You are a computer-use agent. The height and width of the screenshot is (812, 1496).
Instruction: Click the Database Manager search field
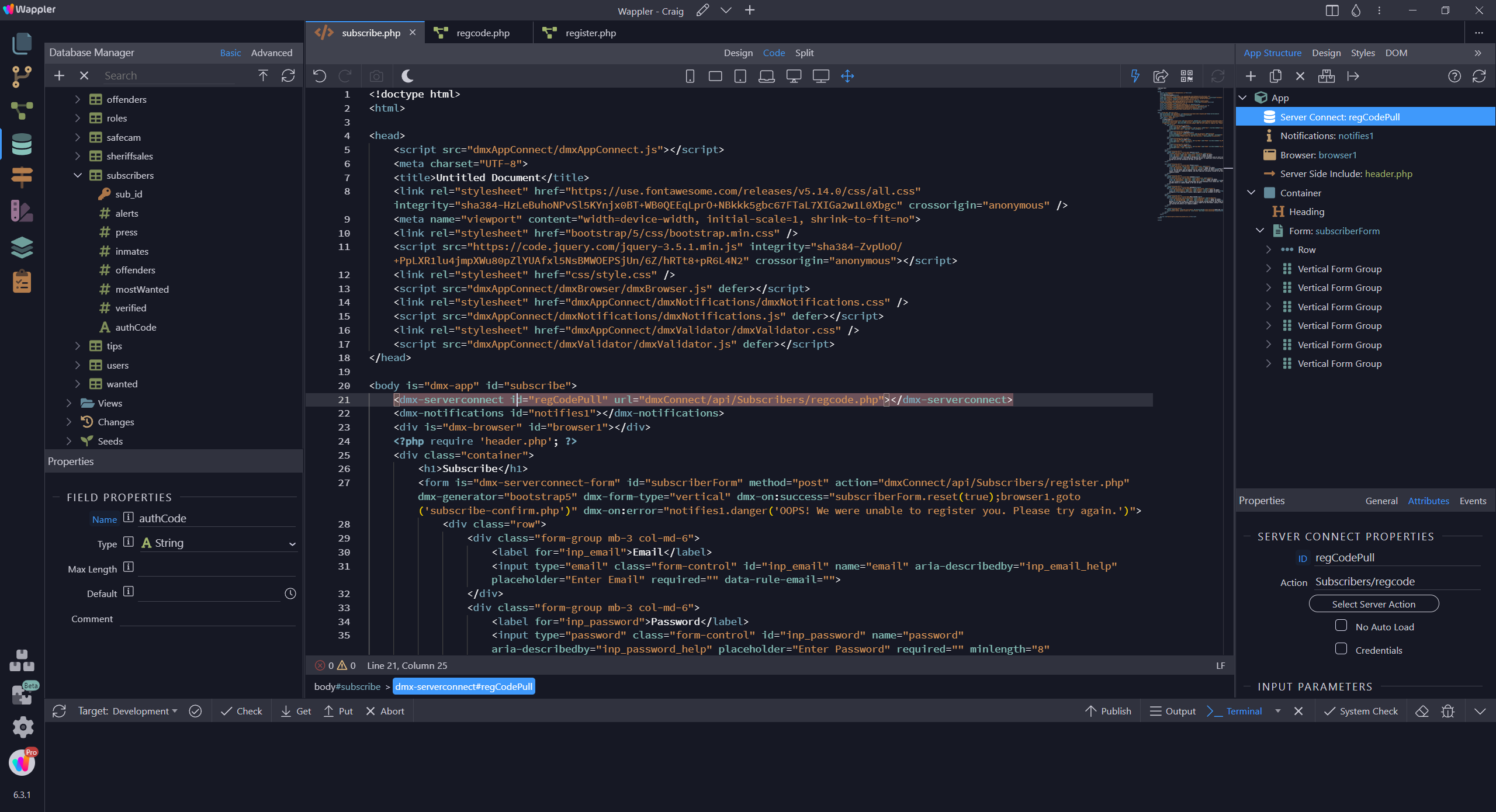169,76
